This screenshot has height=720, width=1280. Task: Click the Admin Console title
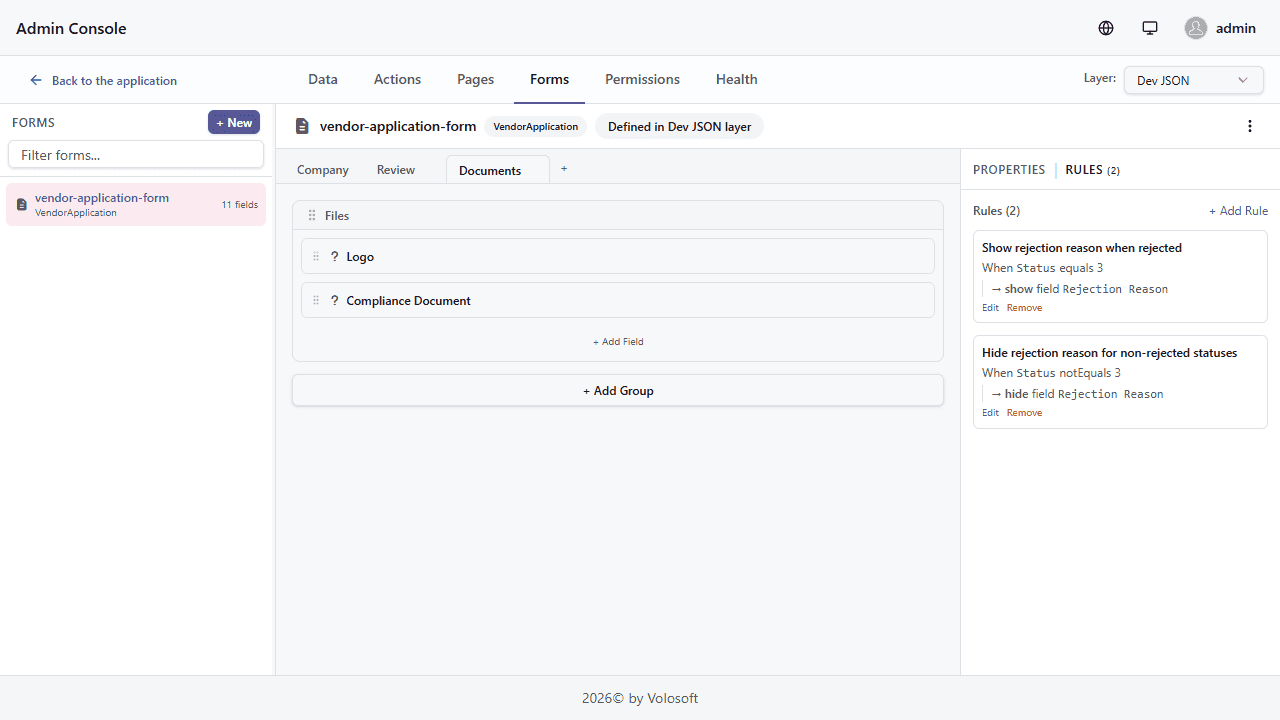tap(71, 28)
